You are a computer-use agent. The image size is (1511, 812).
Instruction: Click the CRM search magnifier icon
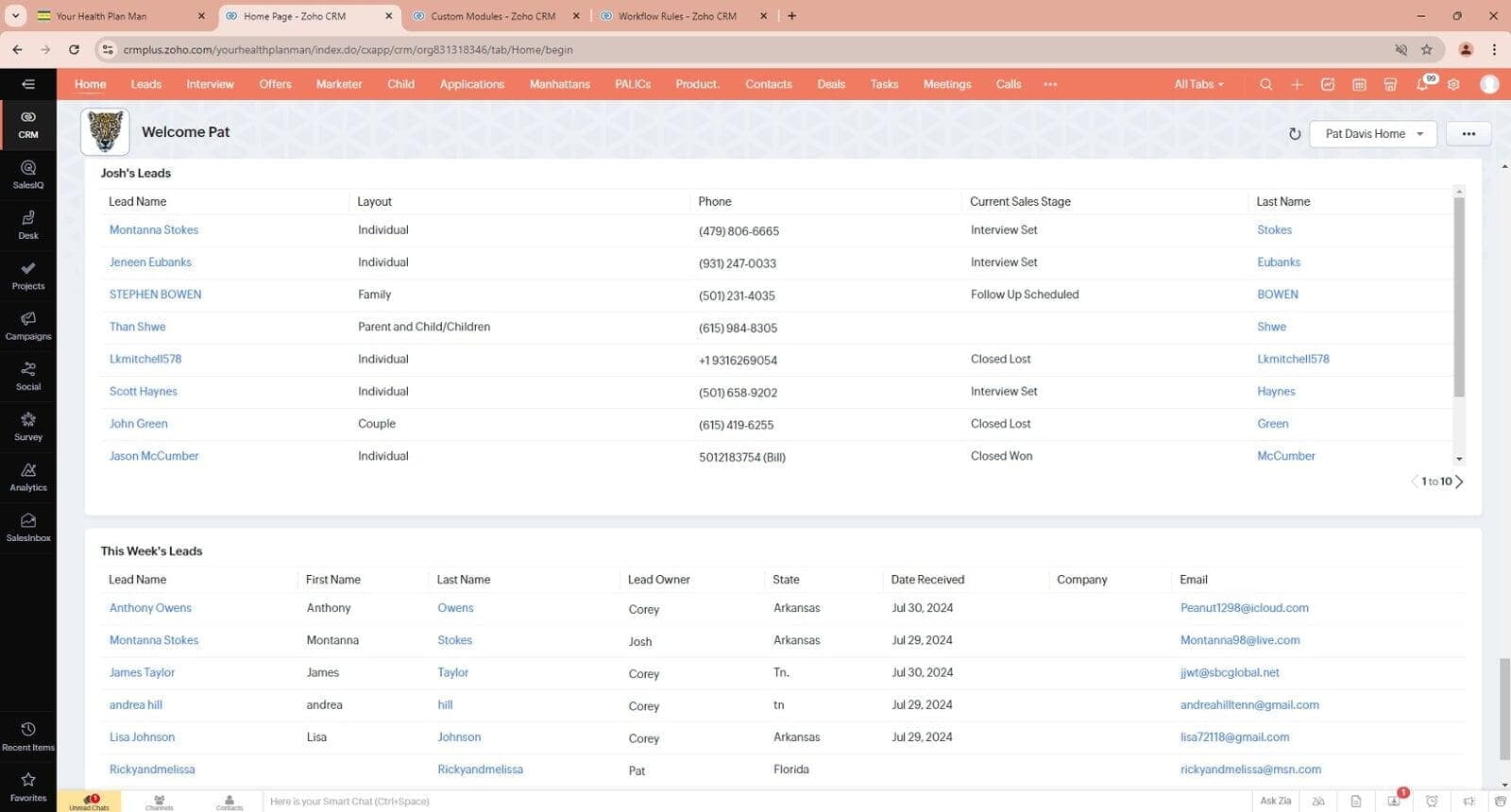click(1265, 84)
